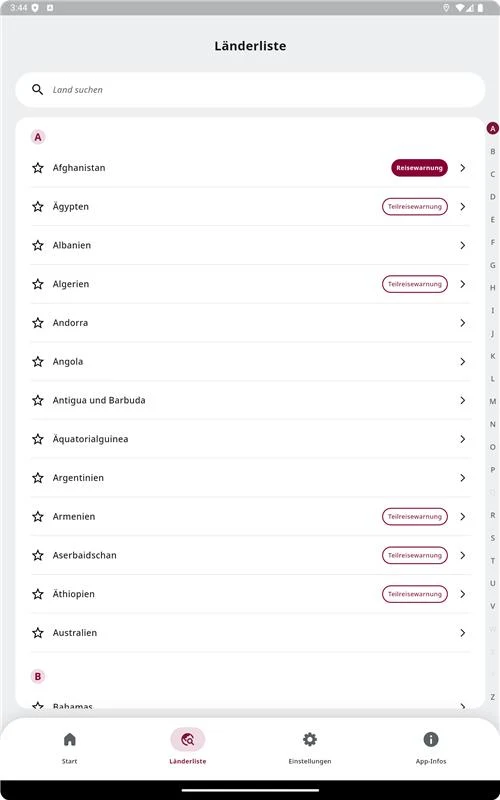Focus the Land suchen search field
The image size is (500, 800).
coord(250,90)
